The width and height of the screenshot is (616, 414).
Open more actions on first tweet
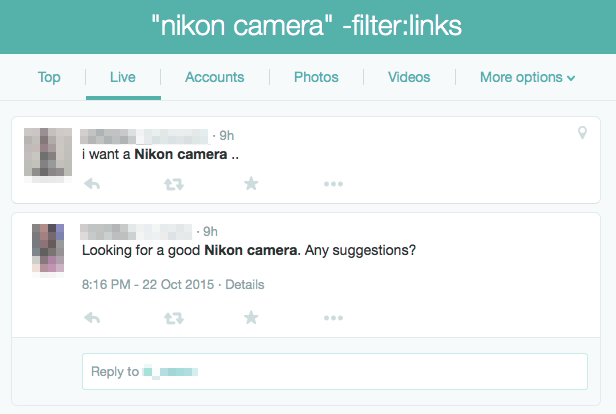(x=333, y=184)
